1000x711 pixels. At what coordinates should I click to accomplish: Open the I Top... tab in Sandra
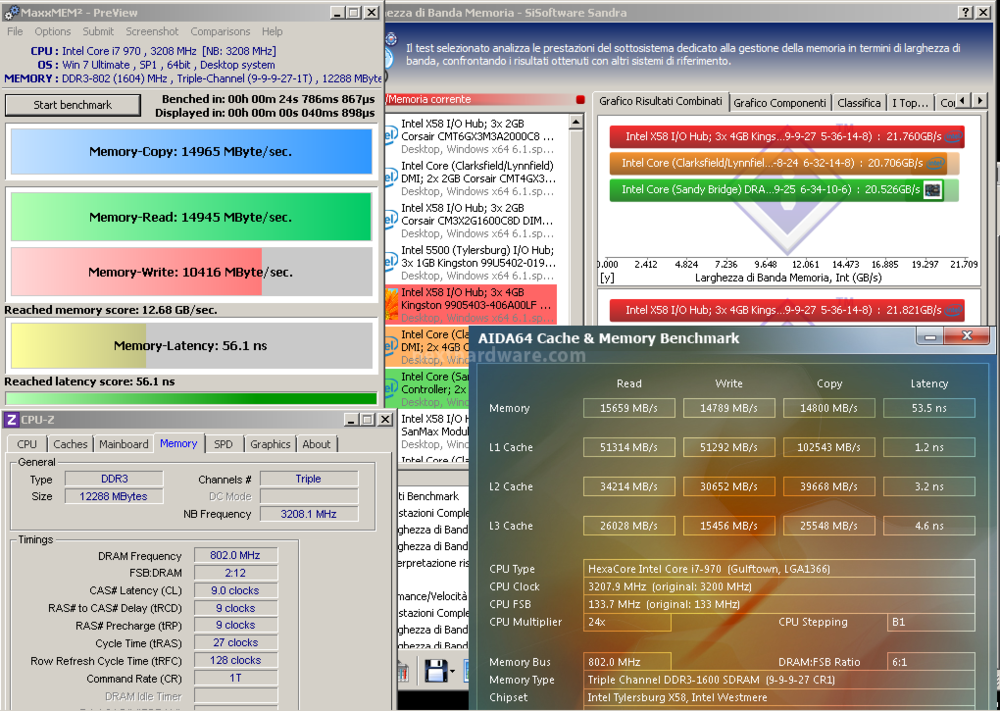click(910, 103)
